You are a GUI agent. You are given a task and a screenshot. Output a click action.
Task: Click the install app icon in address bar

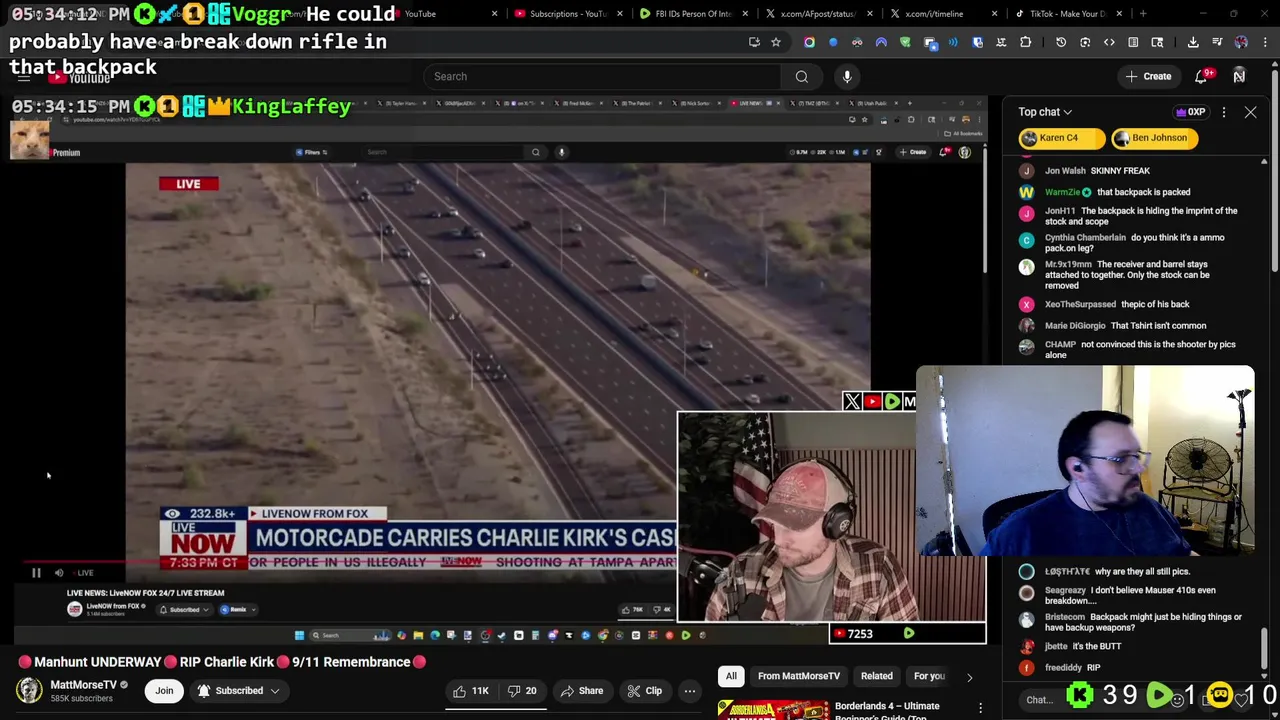click(x=754, y=42)
